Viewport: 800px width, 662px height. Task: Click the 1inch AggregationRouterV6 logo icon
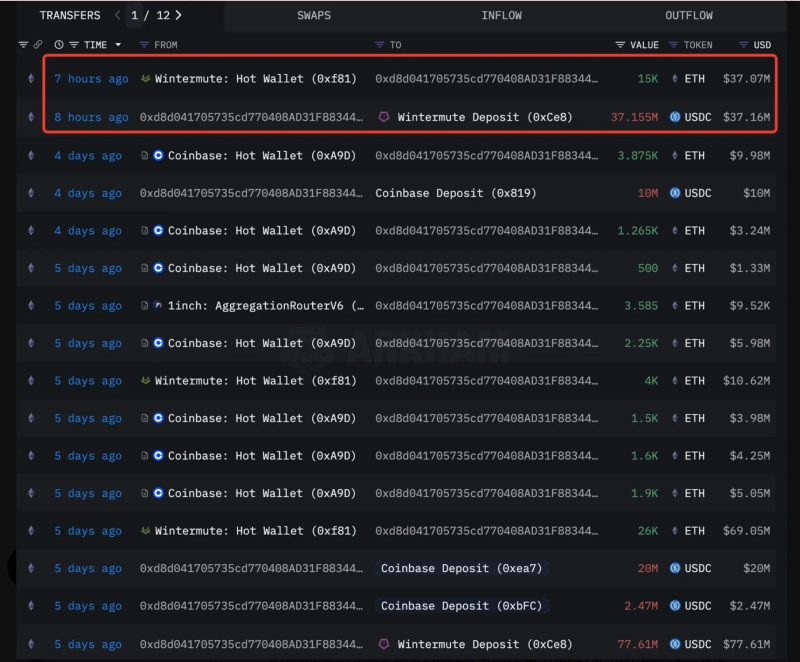pyautogui.click(x=159, y=306)
